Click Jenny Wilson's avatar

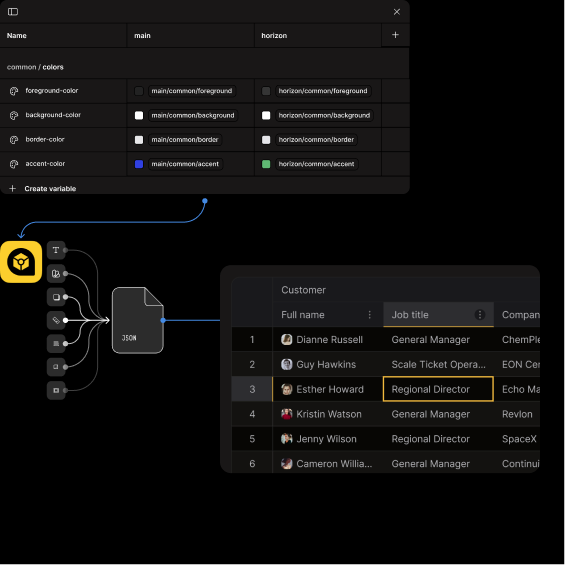pyautogui.click(x=286, y=439)
